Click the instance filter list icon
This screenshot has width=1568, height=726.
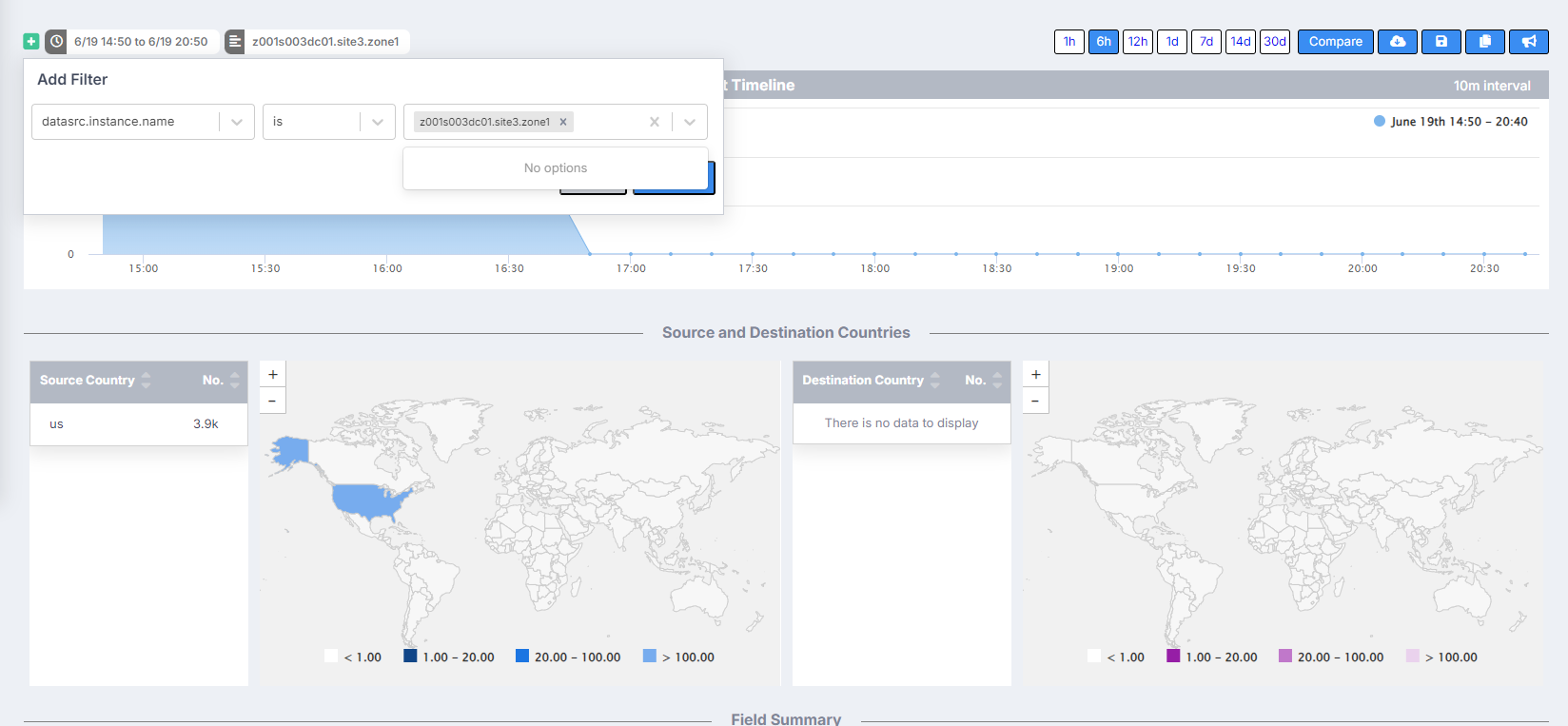(x=235, y=42)
